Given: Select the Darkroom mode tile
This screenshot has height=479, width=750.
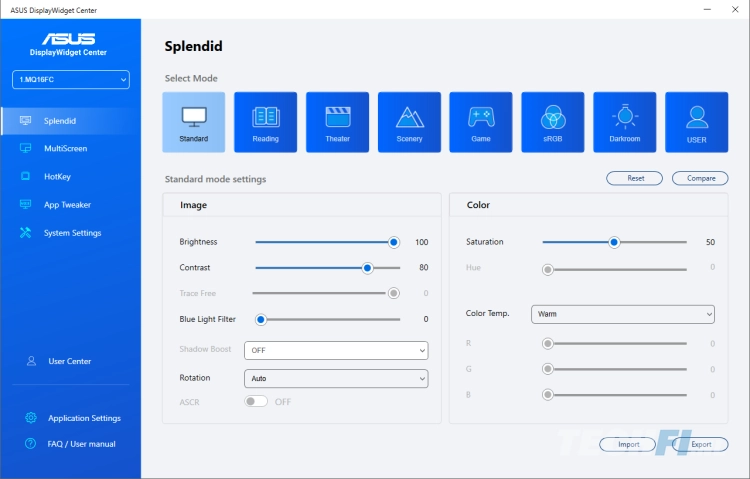Looking at the screenshot, I should pyautogui.click(x=625, y=122).
